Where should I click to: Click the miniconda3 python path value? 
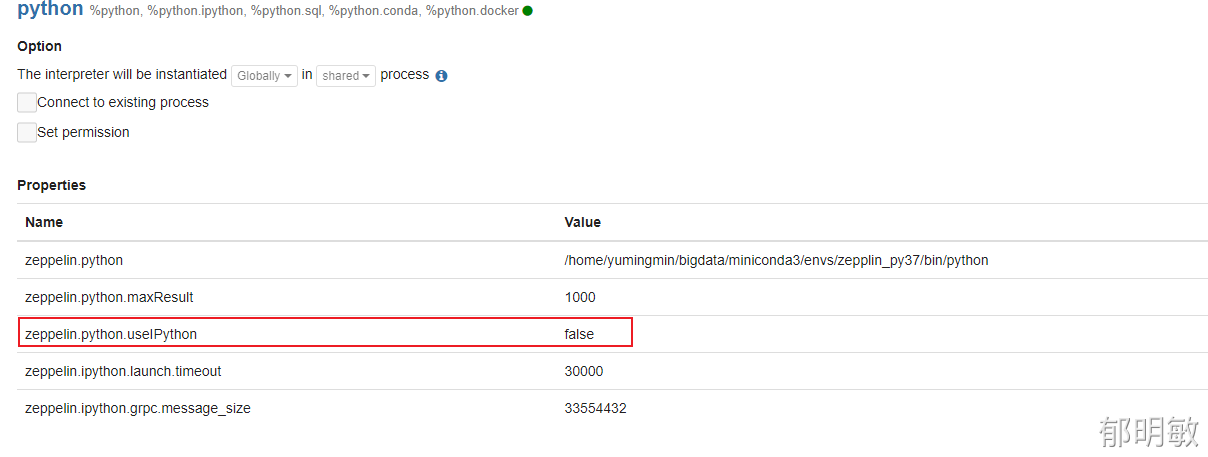coord(776,260)
